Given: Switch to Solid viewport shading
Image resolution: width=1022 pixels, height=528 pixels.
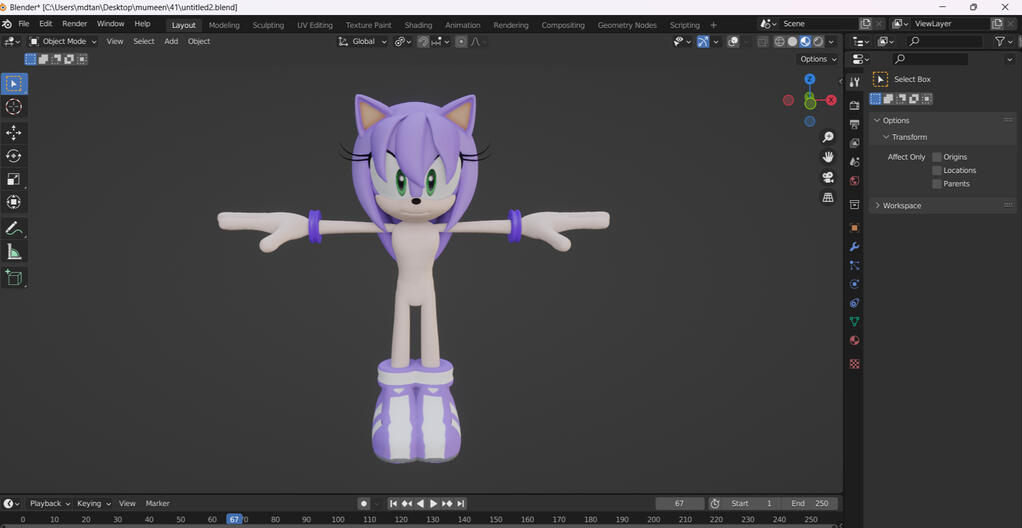Looking at the screenshot, I should pos(793,42).
